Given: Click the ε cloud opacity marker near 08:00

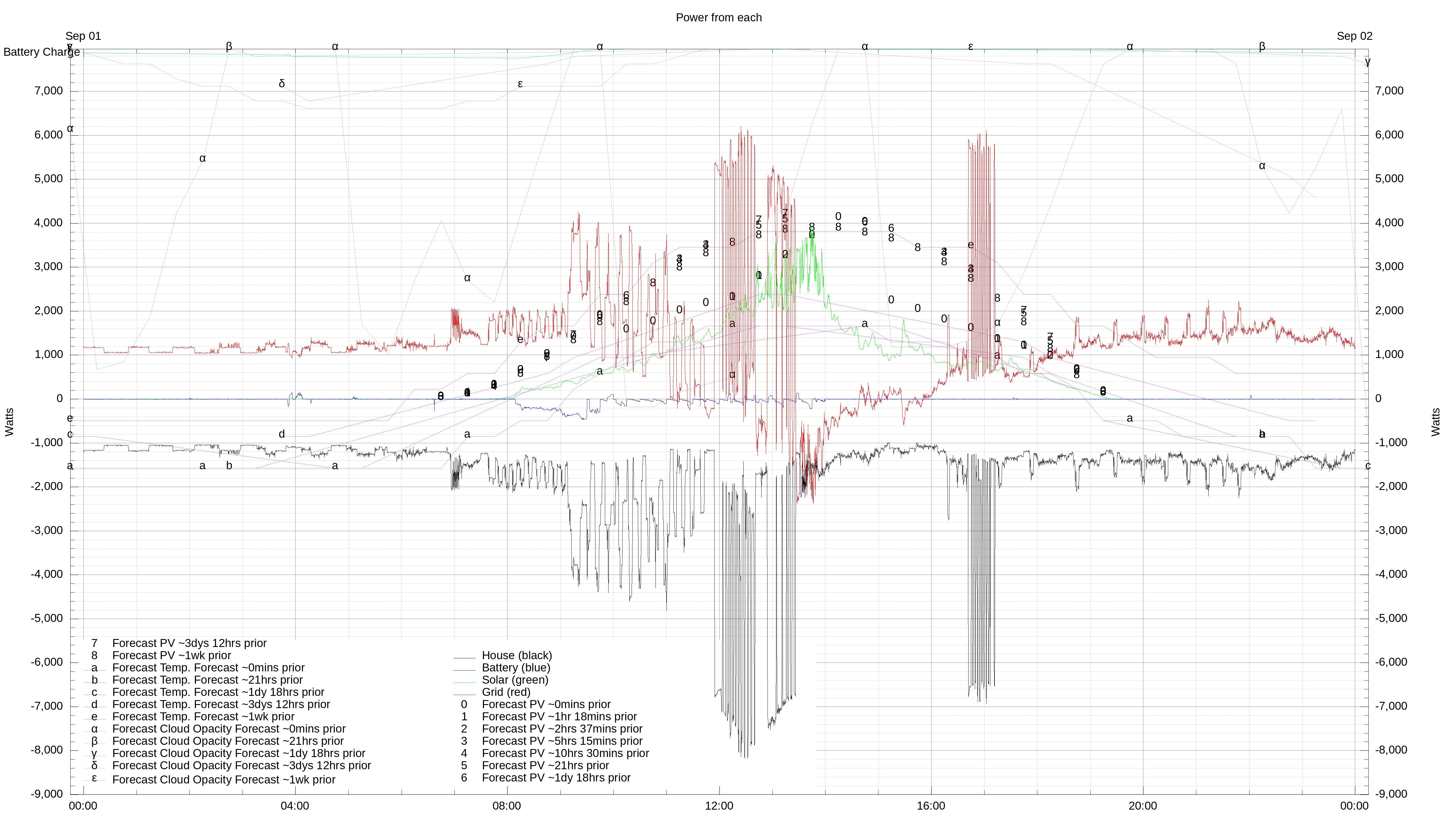Looking at the screenshot, I should pos(520,84).
